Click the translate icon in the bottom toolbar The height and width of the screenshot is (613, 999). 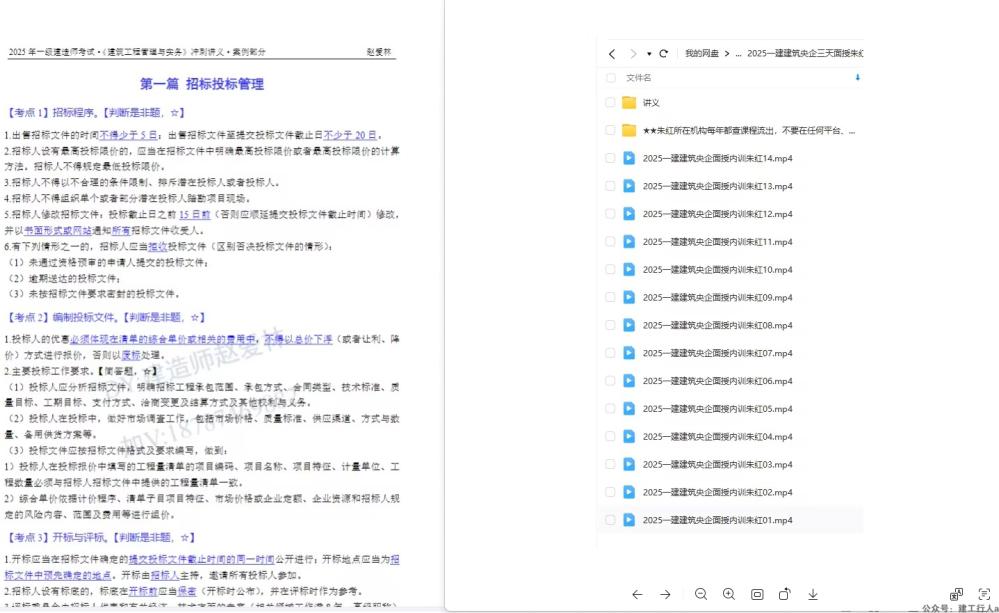956,595
